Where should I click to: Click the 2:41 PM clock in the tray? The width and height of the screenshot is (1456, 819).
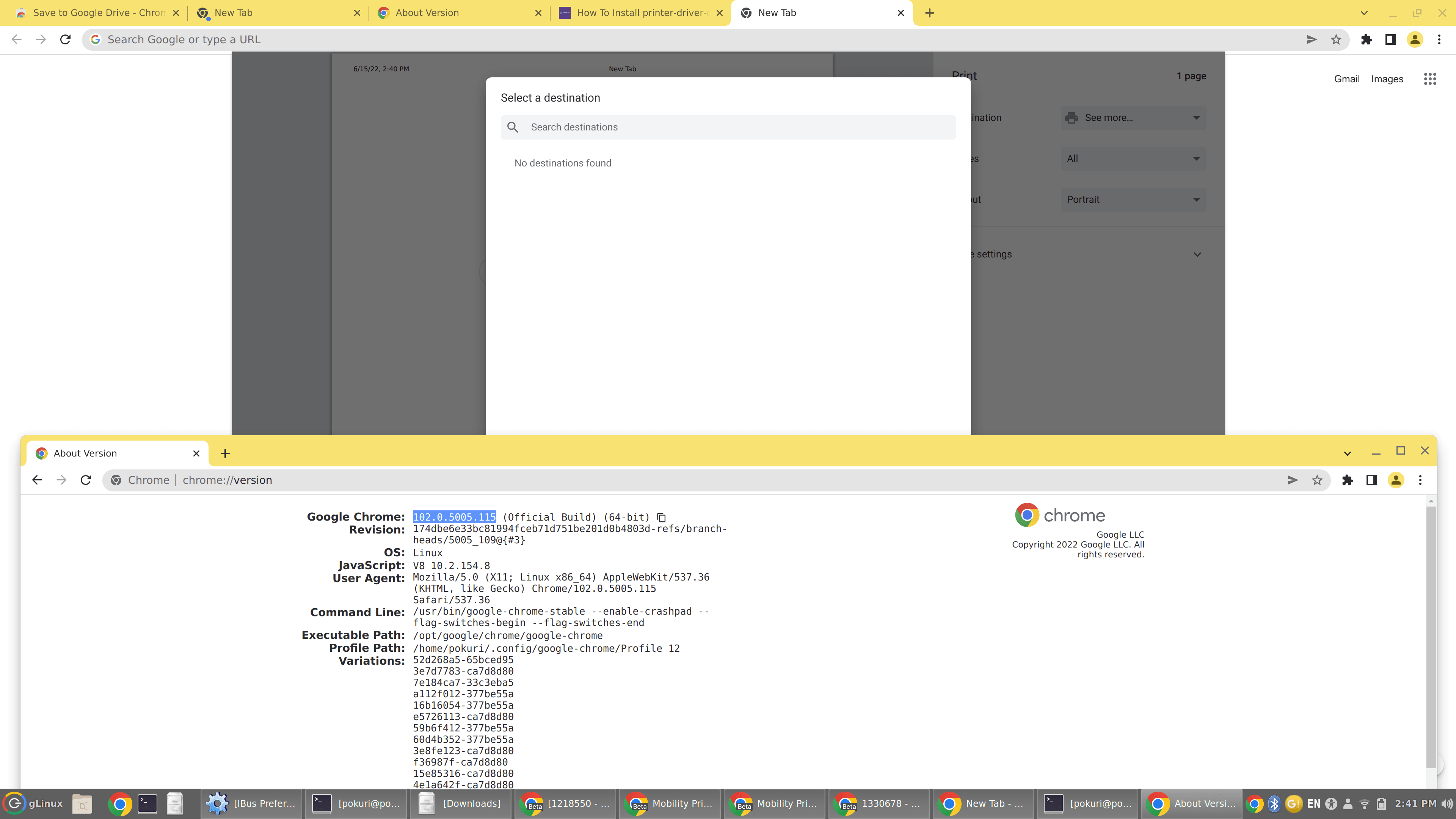1415,803
